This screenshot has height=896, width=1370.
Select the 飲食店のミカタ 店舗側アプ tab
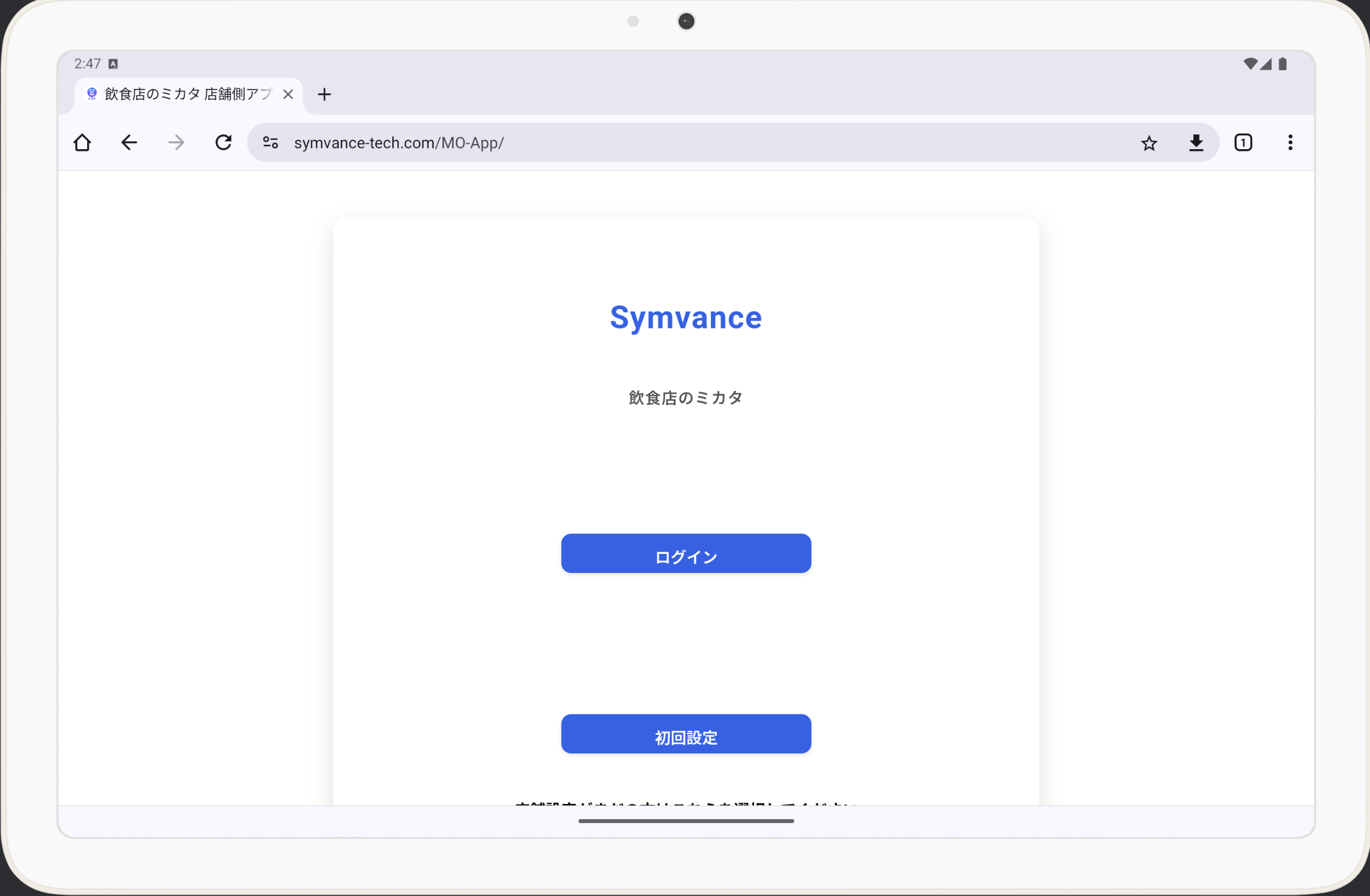(188, 94)
